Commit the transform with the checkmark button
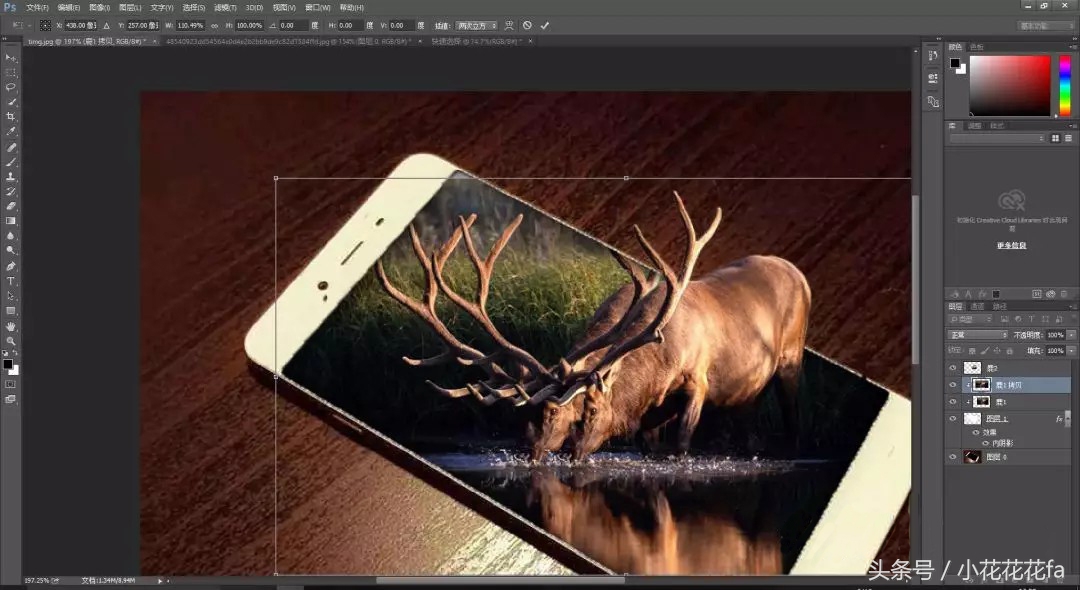The width and height of the screenshot is (1080, 590). tap(545, 25)
